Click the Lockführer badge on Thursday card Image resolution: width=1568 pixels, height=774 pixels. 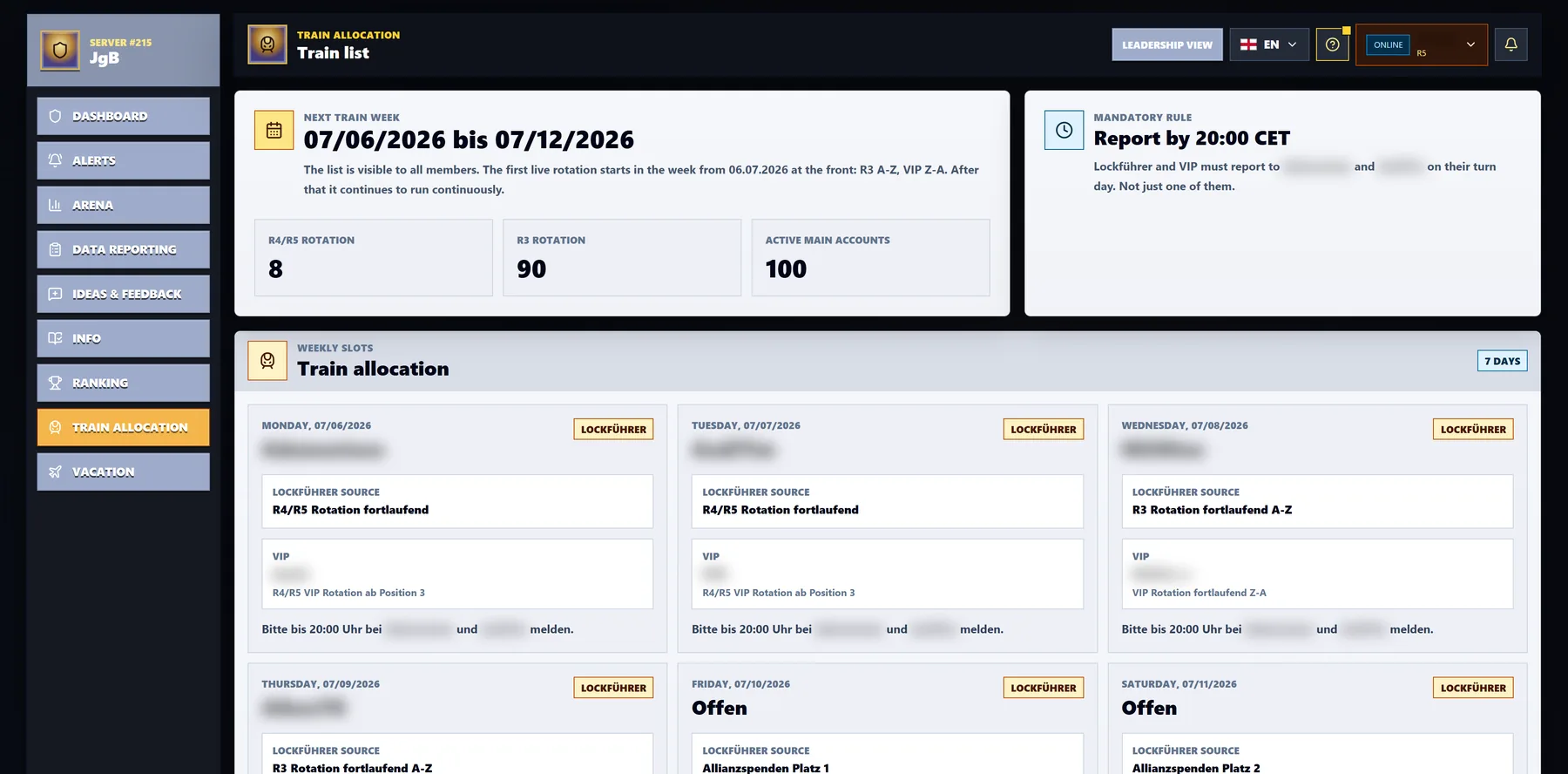[x=613, y=688]
